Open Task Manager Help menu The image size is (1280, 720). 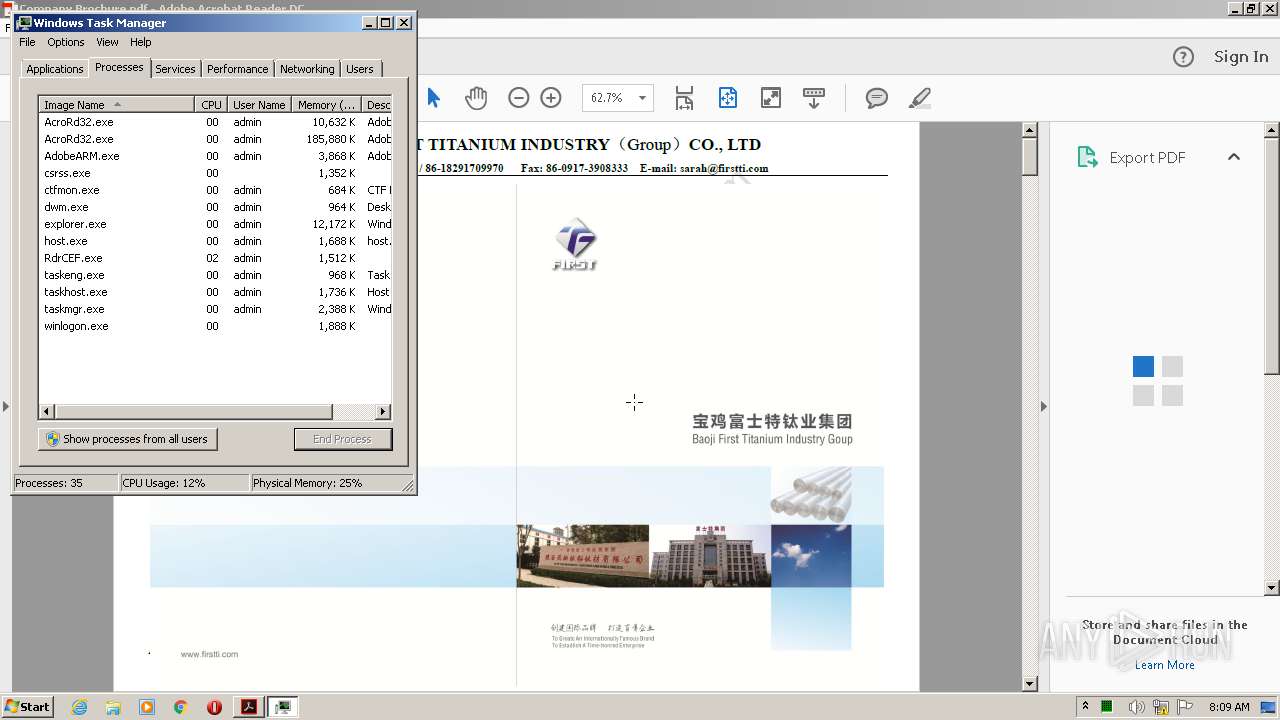[141, 42]
